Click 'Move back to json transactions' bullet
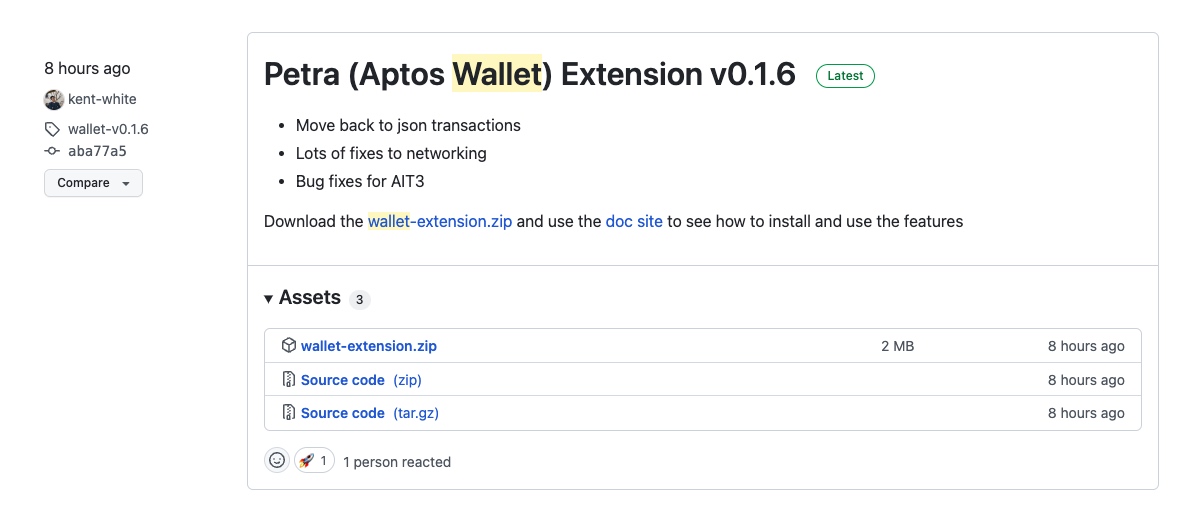 [408, 125]
